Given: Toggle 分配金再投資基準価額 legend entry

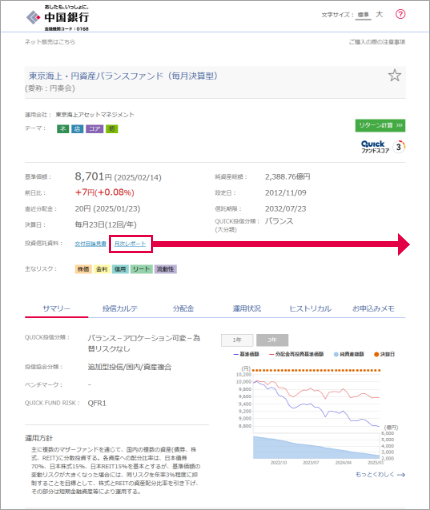Looking at the screenshot, I should tap(296, 354).
